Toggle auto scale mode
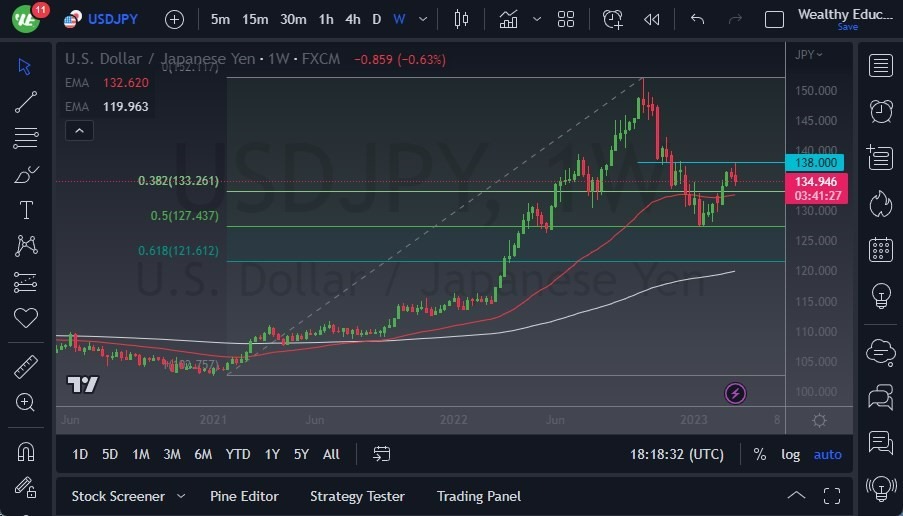Image resolution: width=903 pixels, height=516 pixels. pyautogui.click(x=828, y=454)
